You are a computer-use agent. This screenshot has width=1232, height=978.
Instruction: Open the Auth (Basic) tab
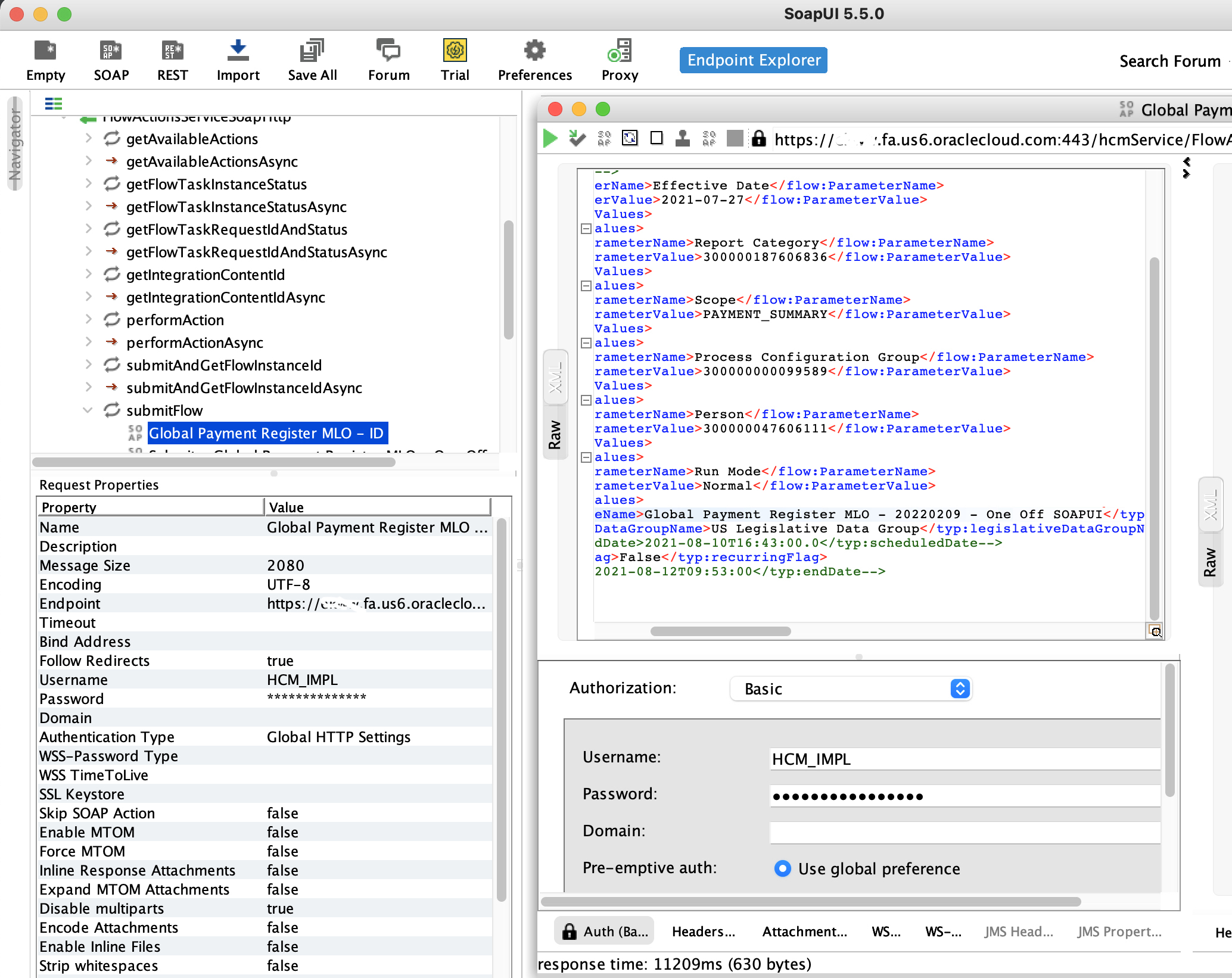click(x=604, y=932)
